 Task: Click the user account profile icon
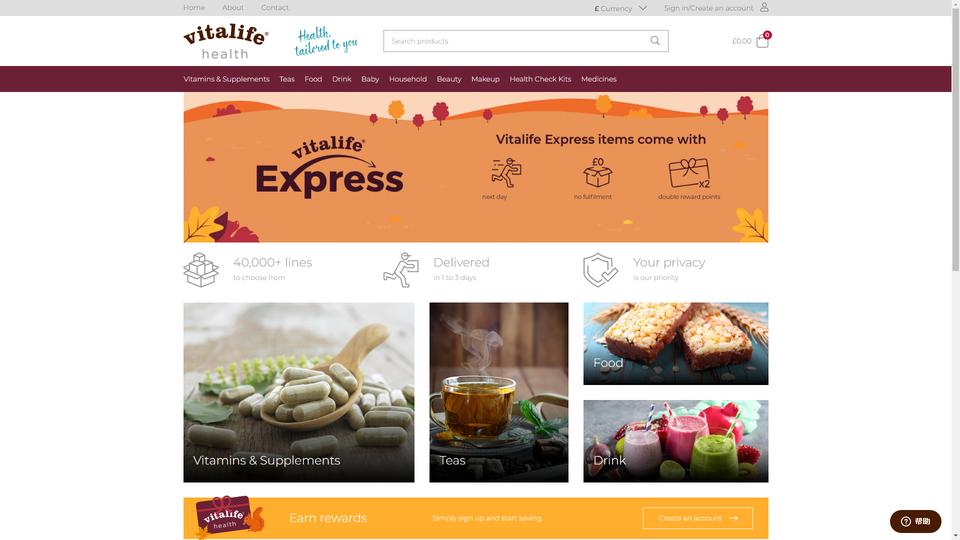pos(764,7)
